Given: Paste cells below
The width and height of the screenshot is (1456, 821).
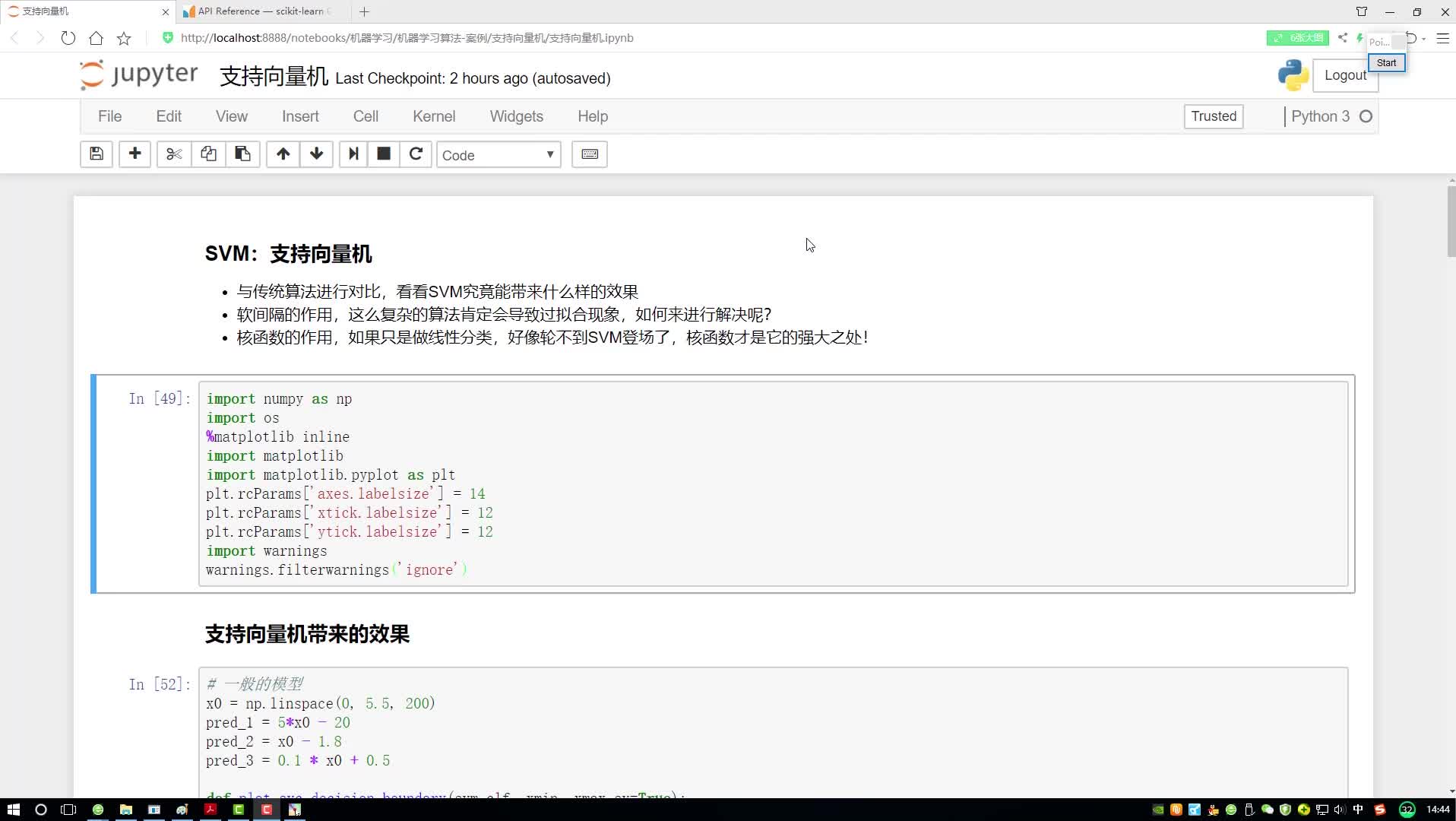Looking at the screenshot, I should (x=242, y=154).
